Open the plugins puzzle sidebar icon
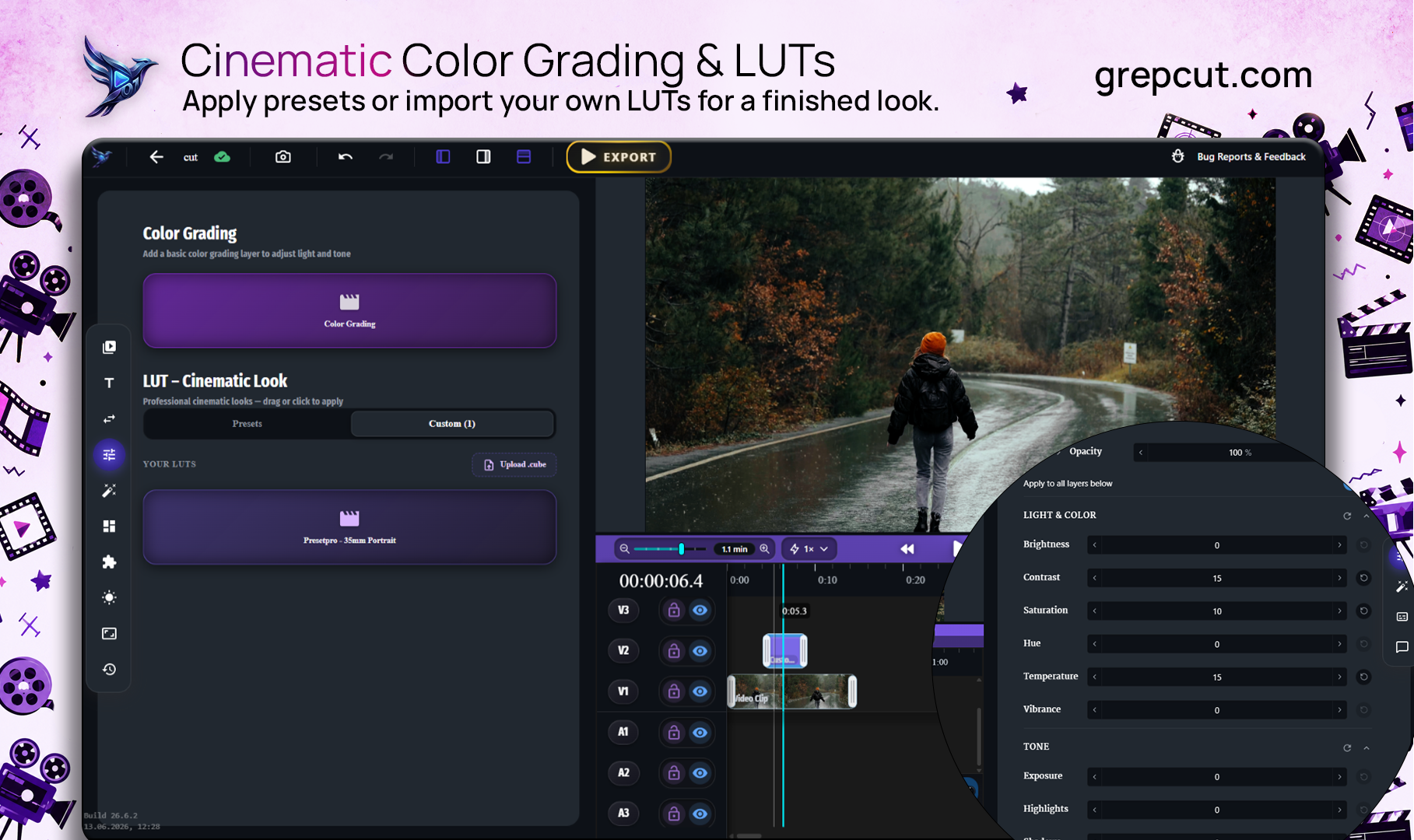The height and width of the screenshot is (840, 1414). pos(109,562)
